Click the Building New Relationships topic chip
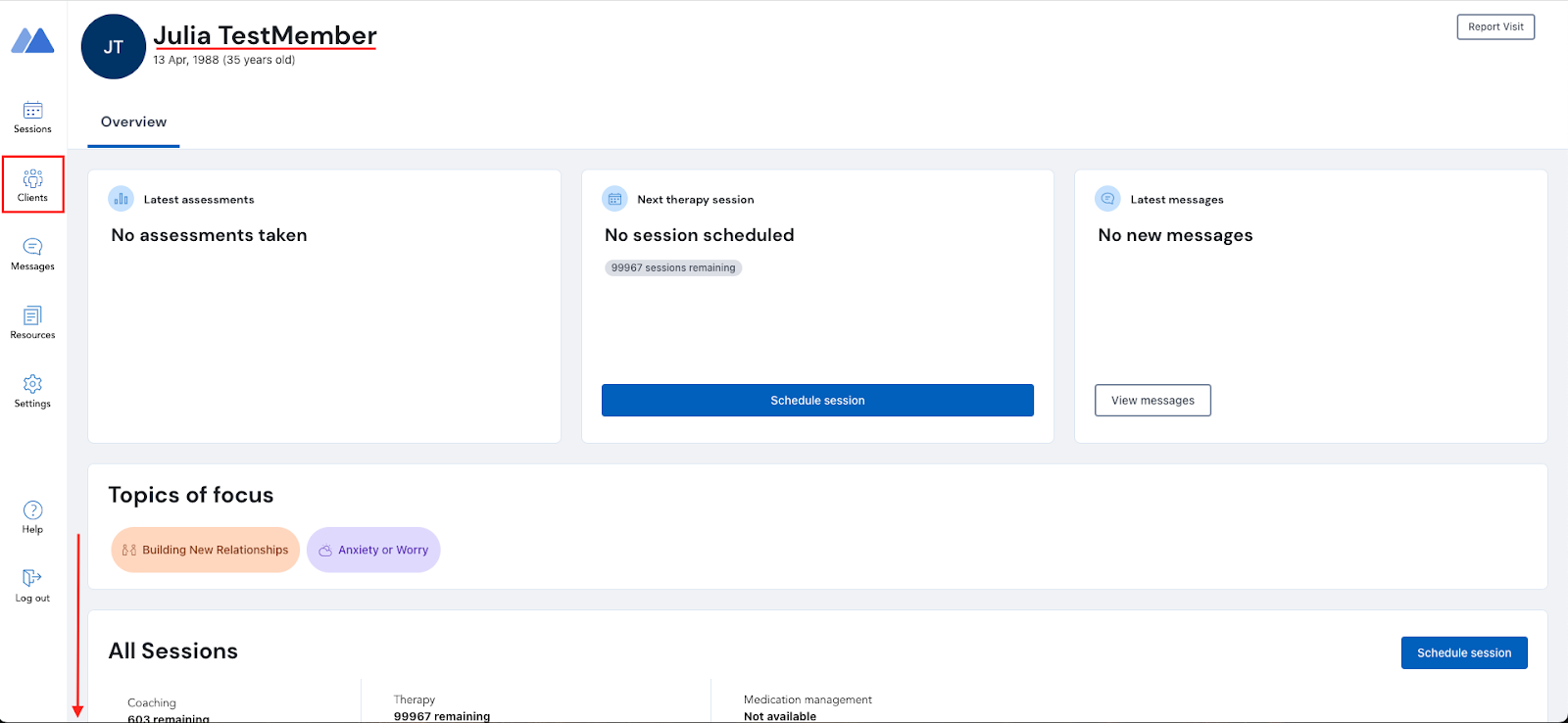The image size is (1568, 723). pyautogui.click(x=206, y=551)
